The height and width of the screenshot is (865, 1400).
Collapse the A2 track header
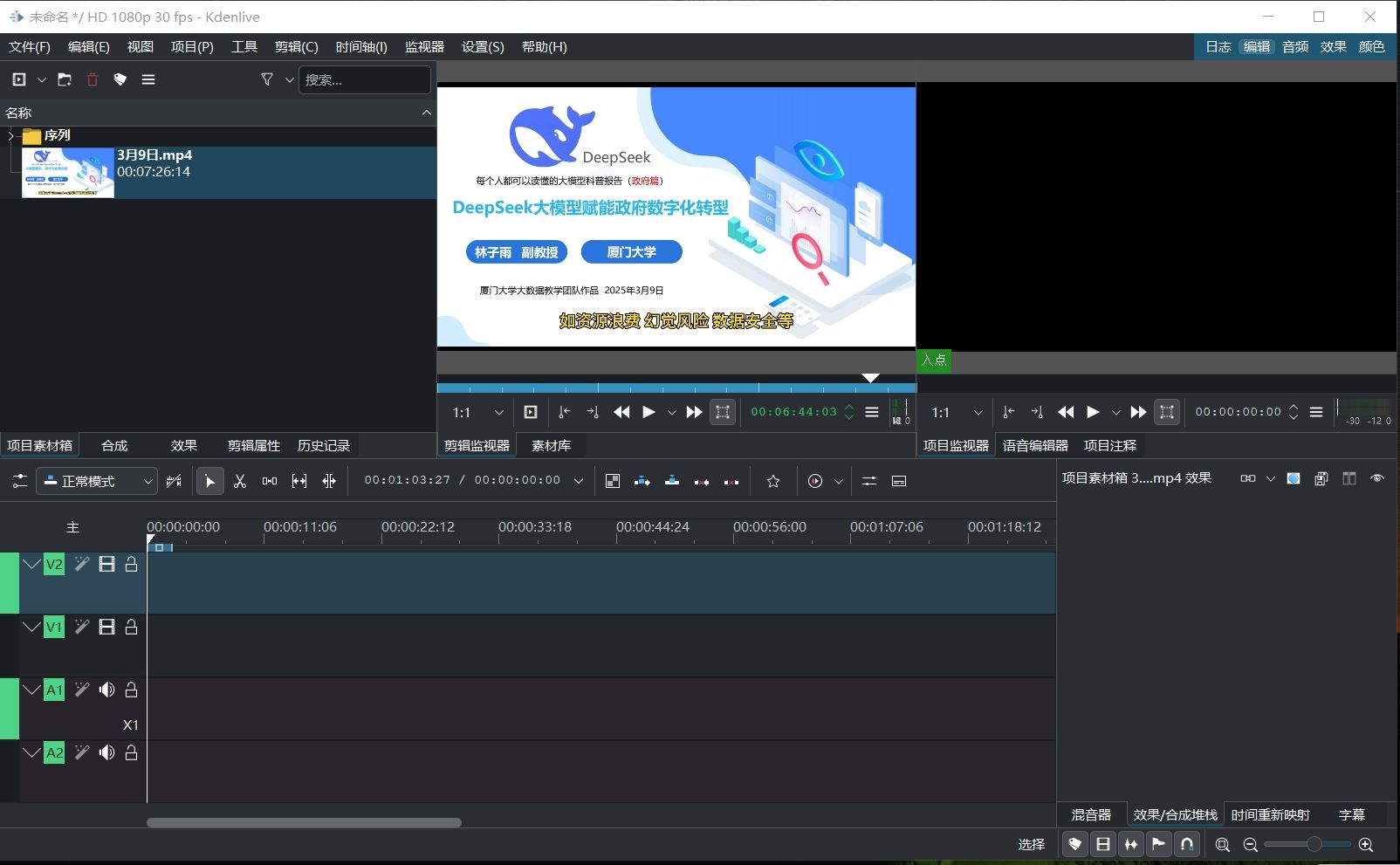tap(31, 752)
